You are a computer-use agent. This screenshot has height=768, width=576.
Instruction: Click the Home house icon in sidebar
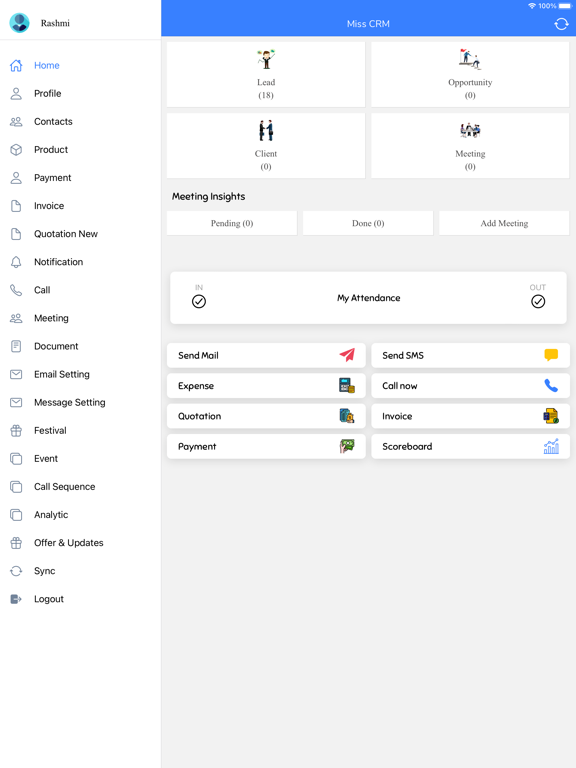tap(16, 65)
